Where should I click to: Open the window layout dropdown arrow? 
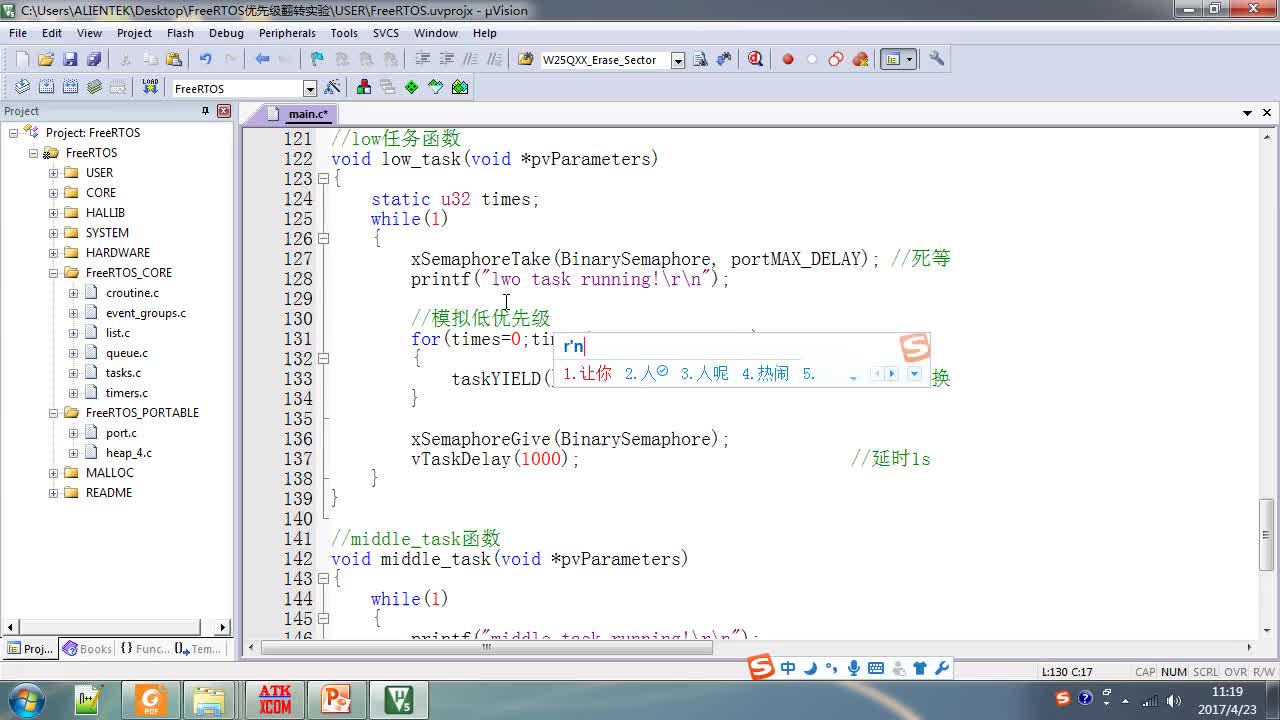[909, 60]
